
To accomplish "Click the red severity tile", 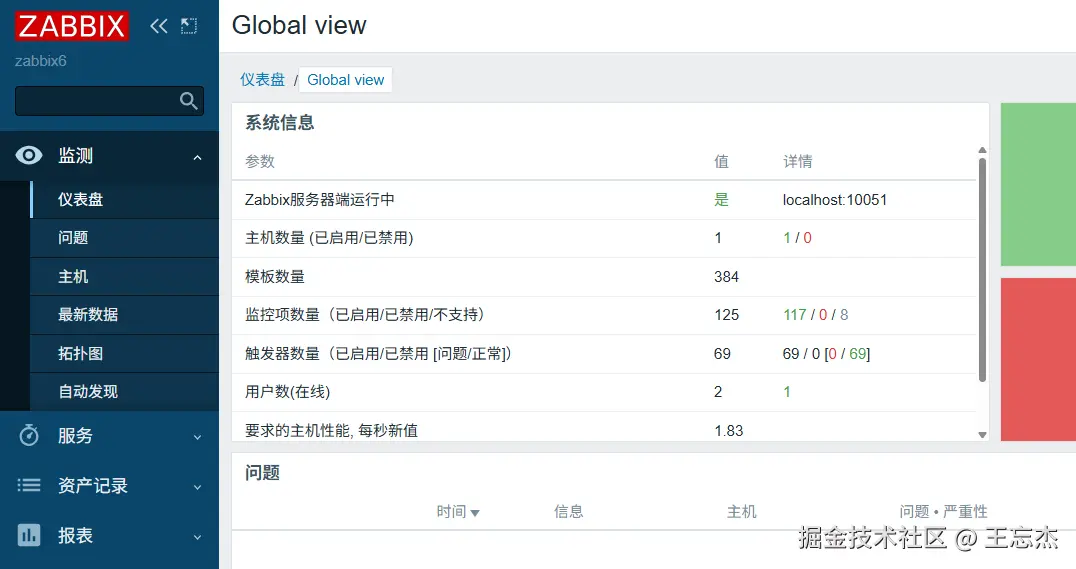I will [x=1038, y=359].
